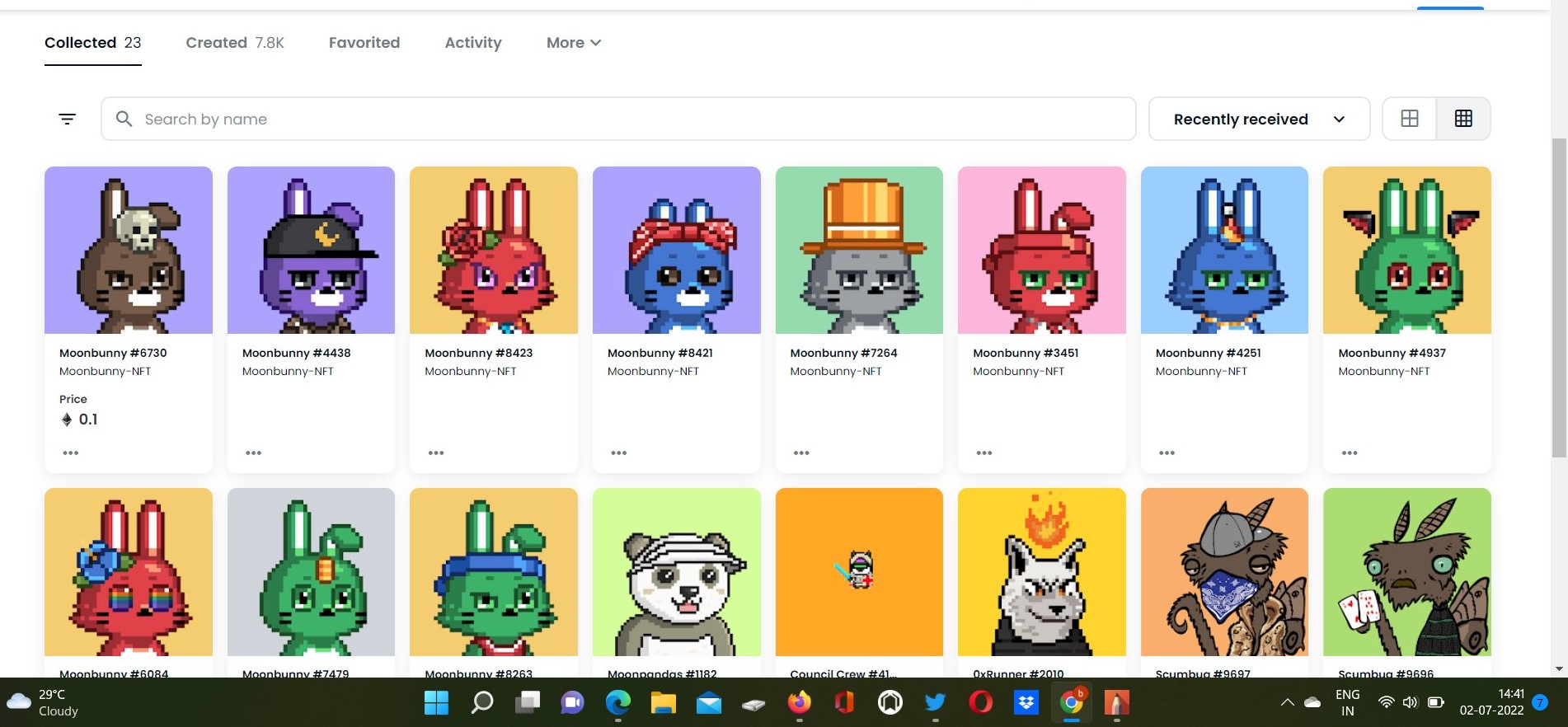1568x727 pixels.
Task: Open the Windows Start menu
Action: point(436,702)
